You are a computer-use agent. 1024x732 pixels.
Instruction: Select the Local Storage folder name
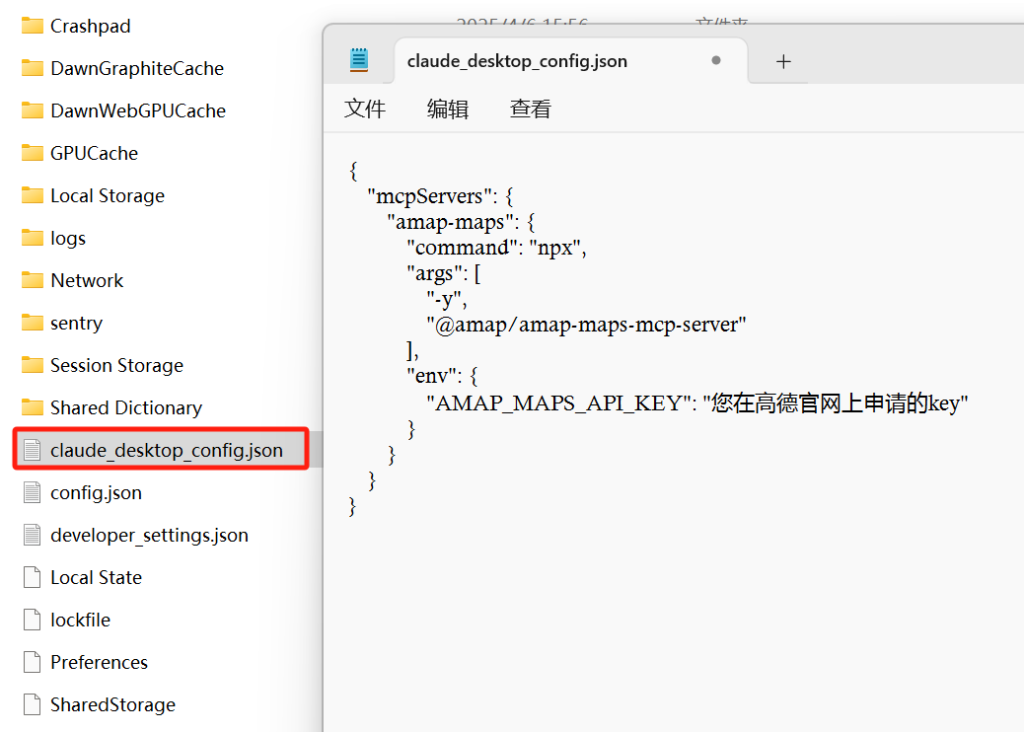[x=107, y=196]
